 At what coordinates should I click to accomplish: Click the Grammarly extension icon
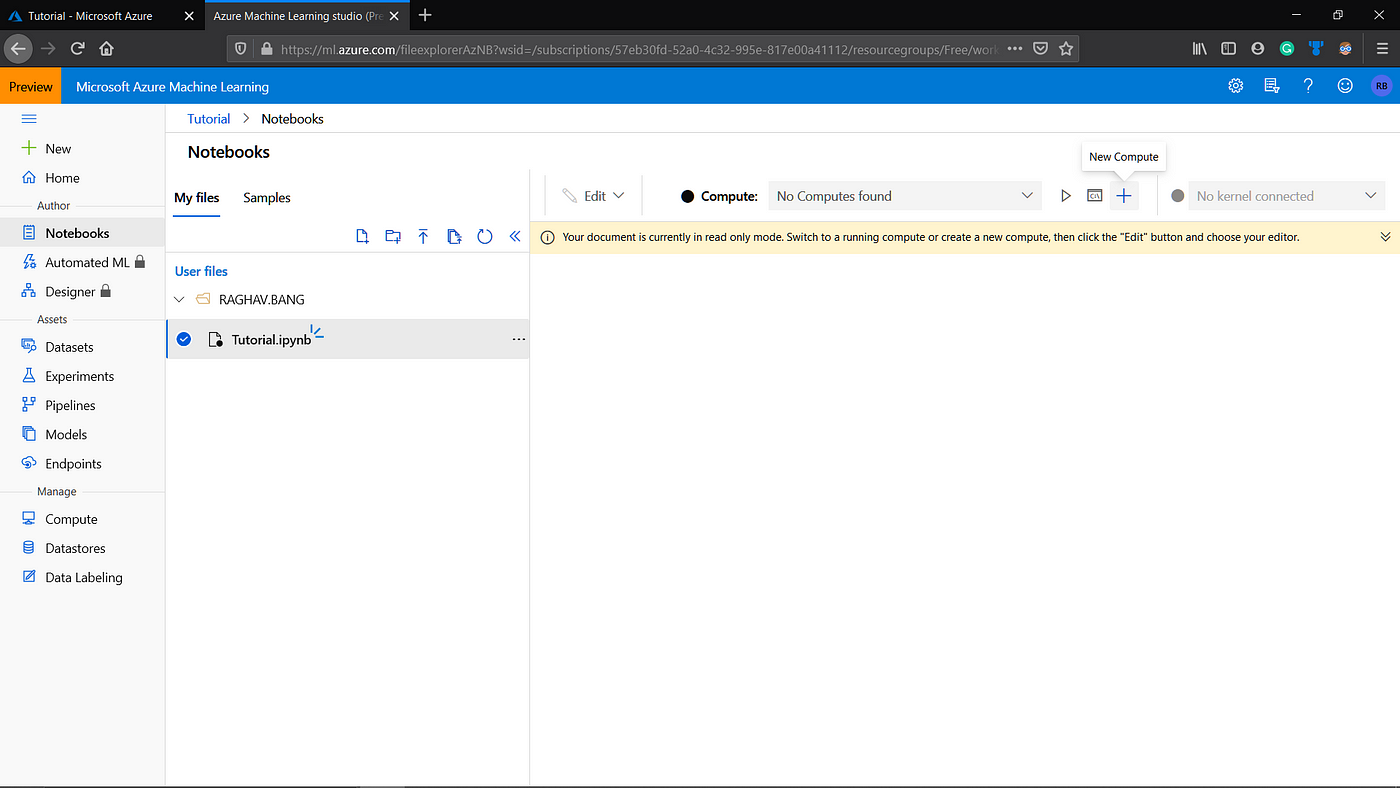1287,48
